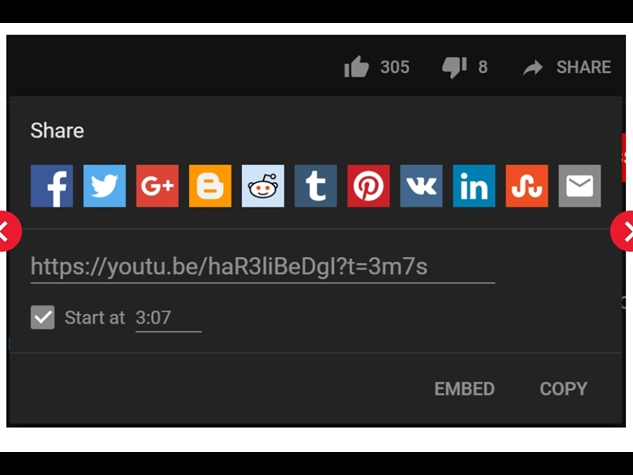Screen dimensions: 633x475
Task: Click the Start at time field 3:07
Action: 168,319
